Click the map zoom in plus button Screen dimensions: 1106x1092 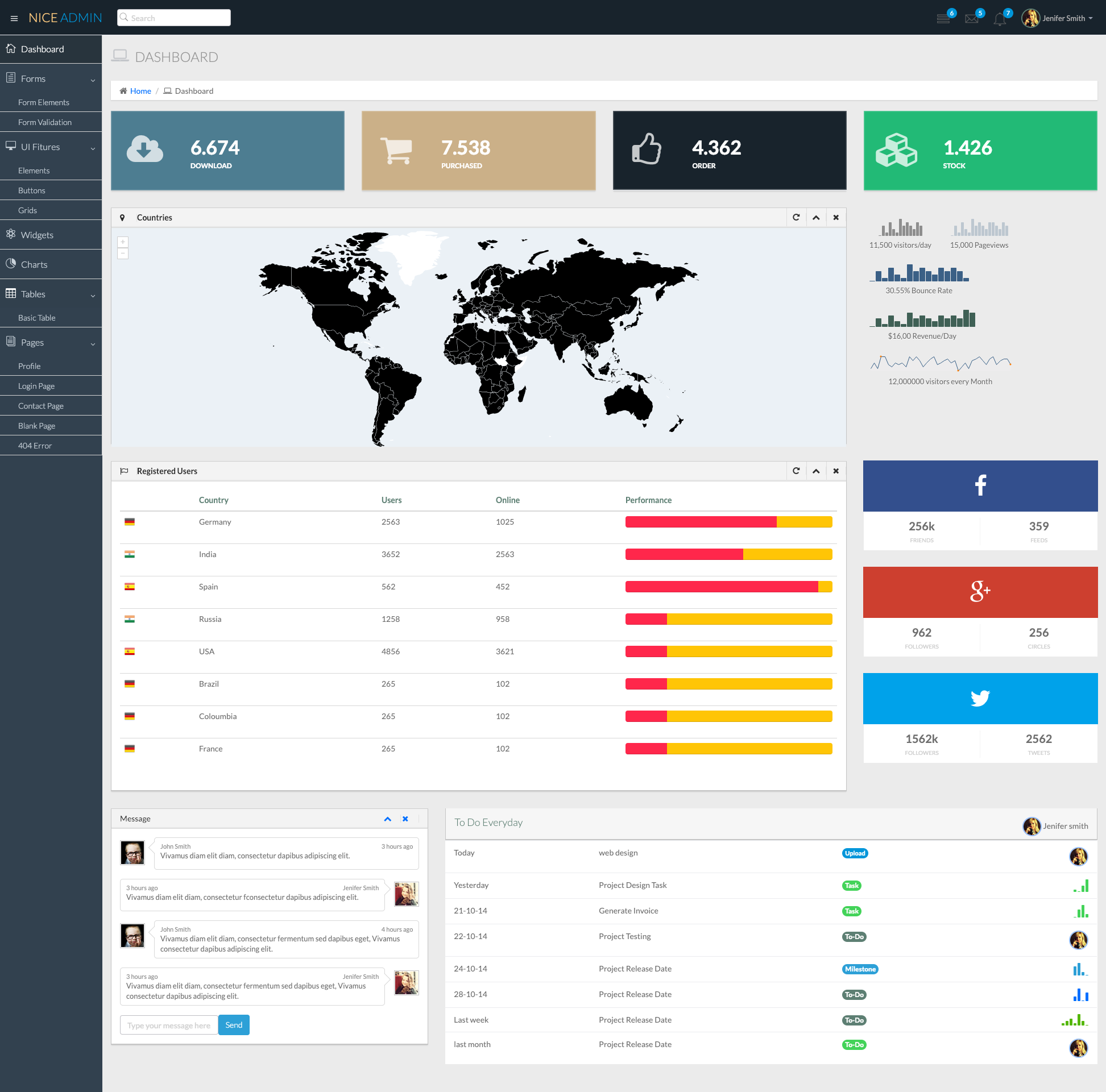tap(122, 242)
